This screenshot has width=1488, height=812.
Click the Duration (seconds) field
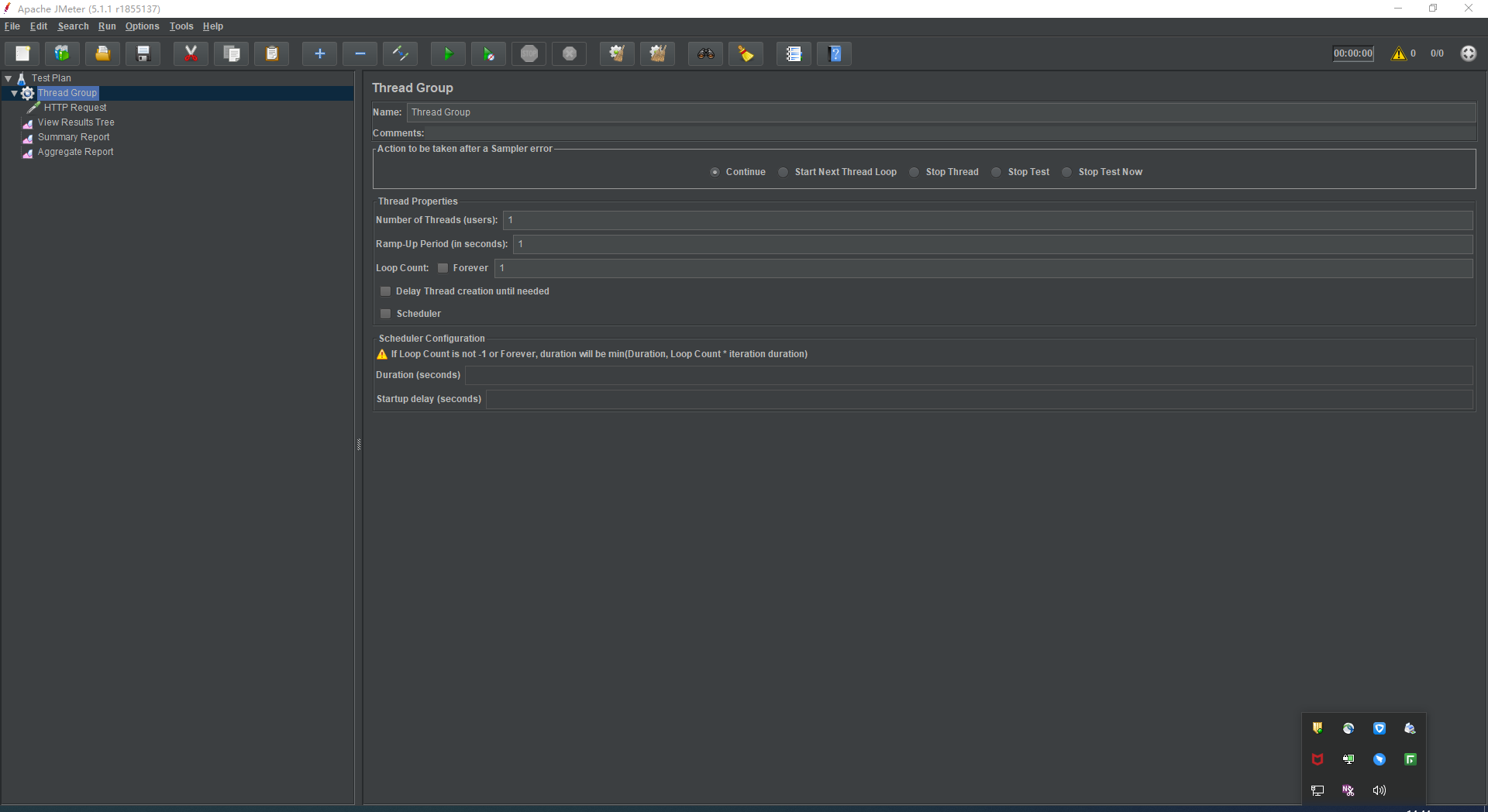969,375
